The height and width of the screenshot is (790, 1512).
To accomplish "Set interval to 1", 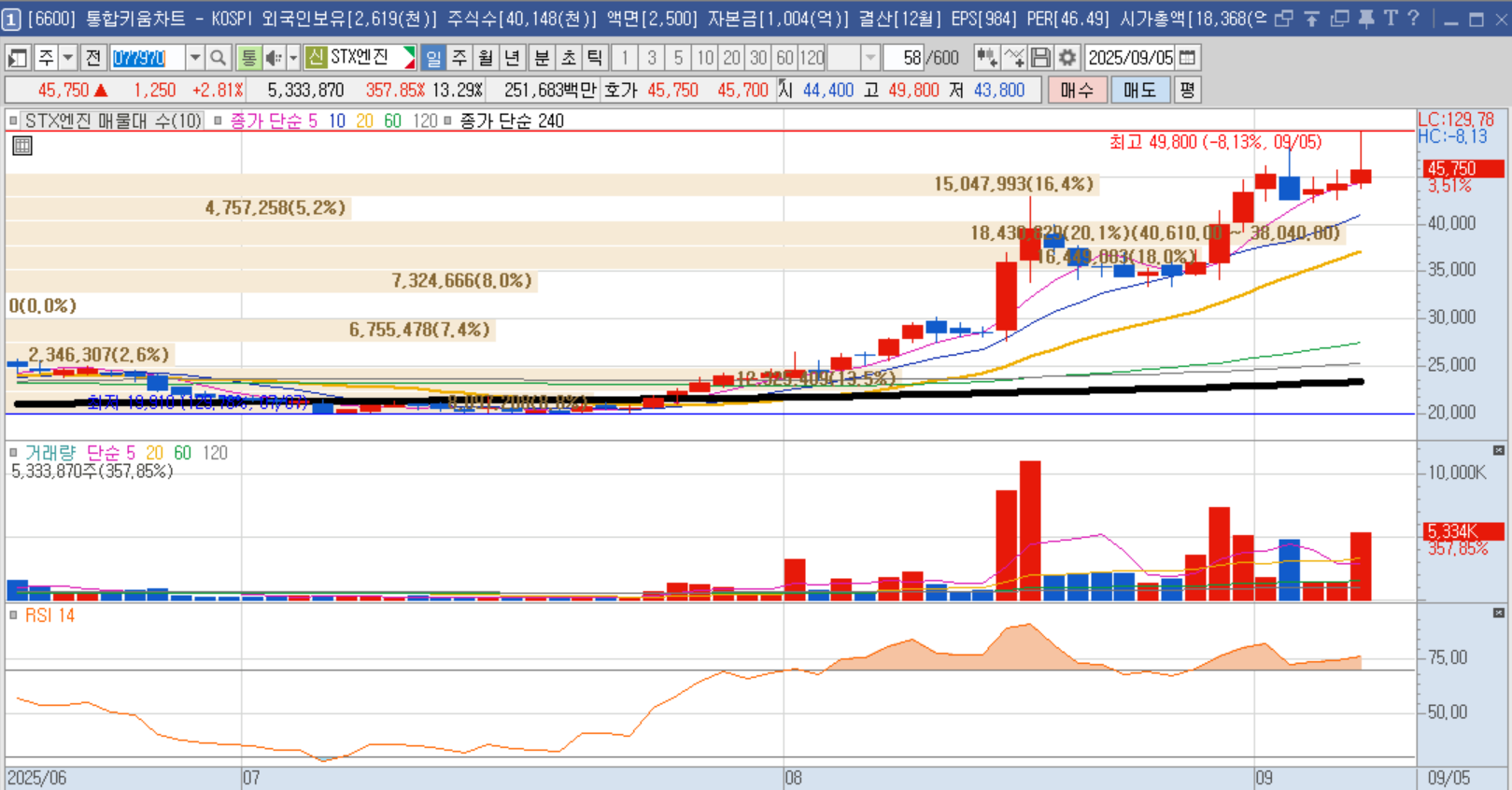I will tap(625, 58).
